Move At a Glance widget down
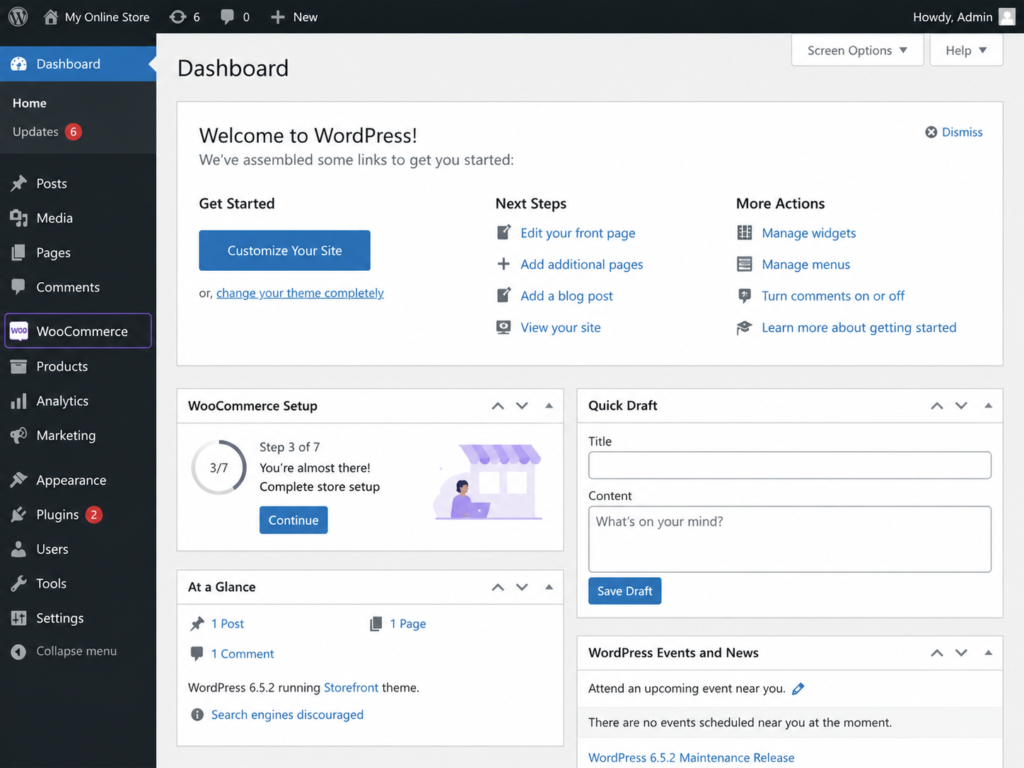 522,587
